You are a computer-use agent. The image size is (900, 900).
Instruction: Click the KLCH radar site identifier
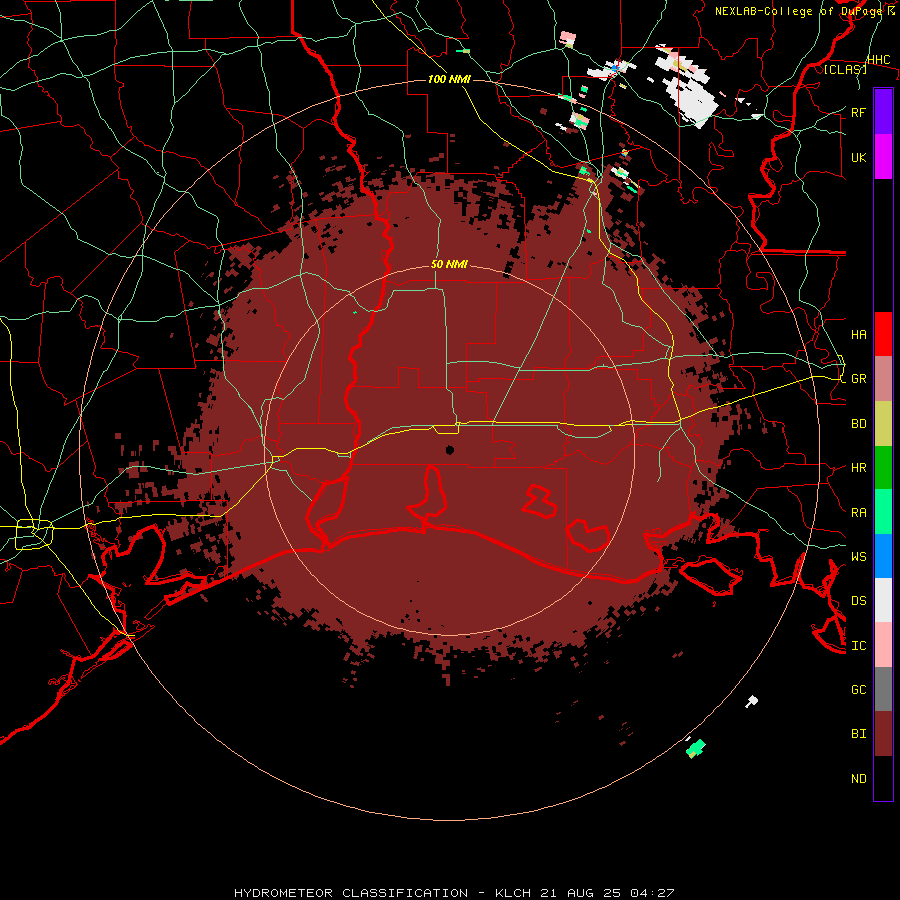(x=513, y=893)
